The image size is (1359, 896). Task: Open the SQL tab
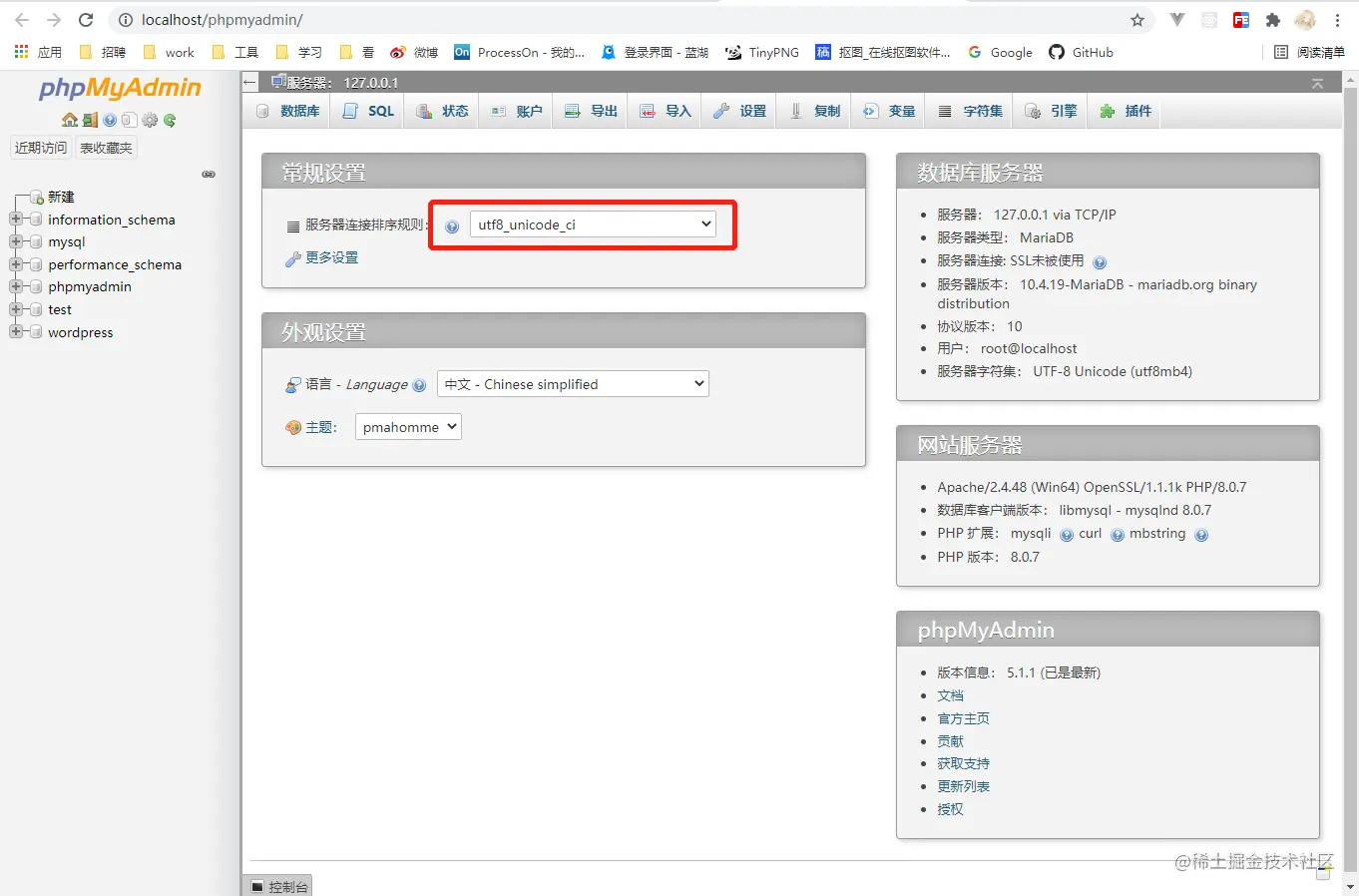(369, 111)
